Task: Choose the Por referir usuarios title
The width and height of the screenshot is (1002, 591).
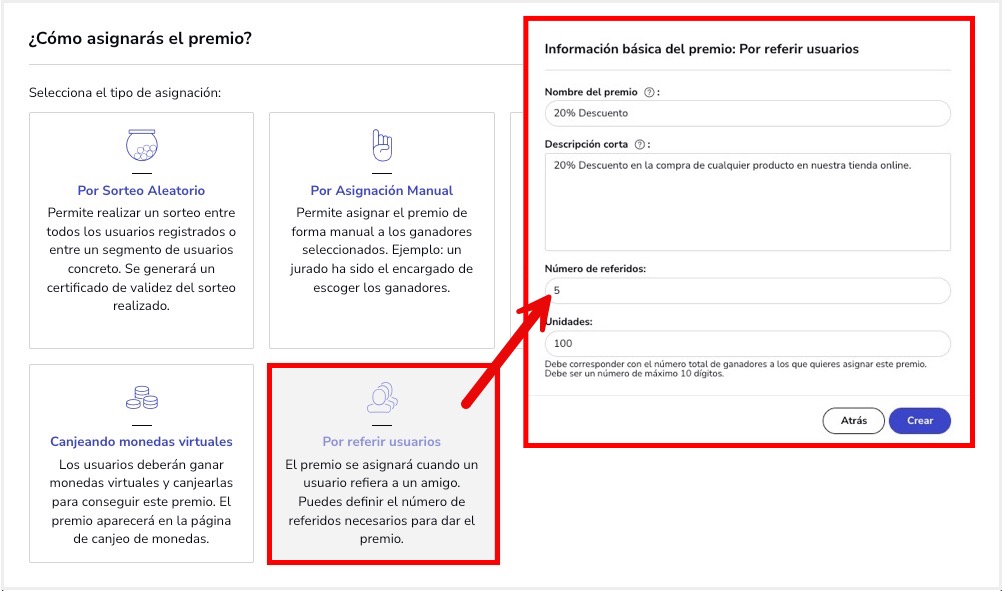Action: [381, 441]
